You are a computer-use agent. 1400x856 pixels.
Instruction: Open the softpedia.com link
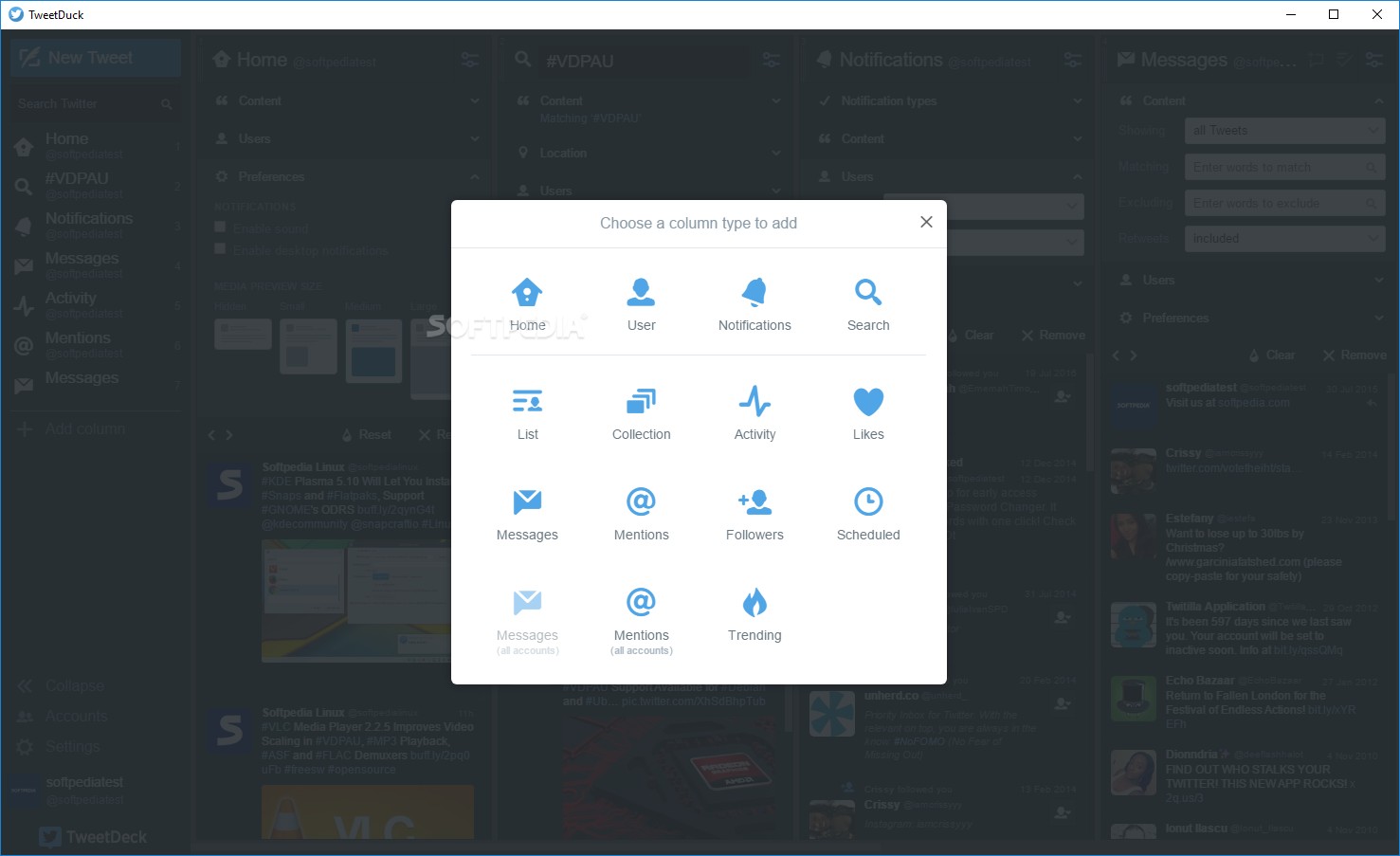tap(1253, 403)
